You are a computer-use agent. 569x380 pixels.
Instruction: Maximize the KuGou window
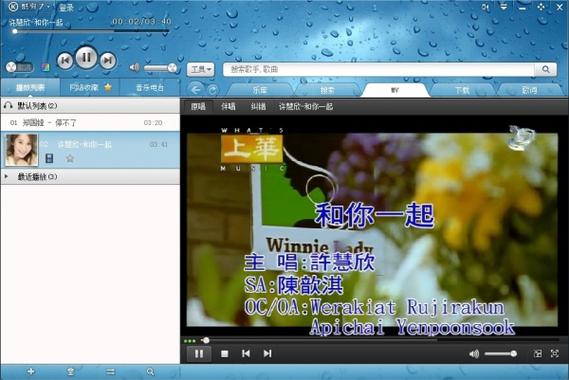click(541, 7)
